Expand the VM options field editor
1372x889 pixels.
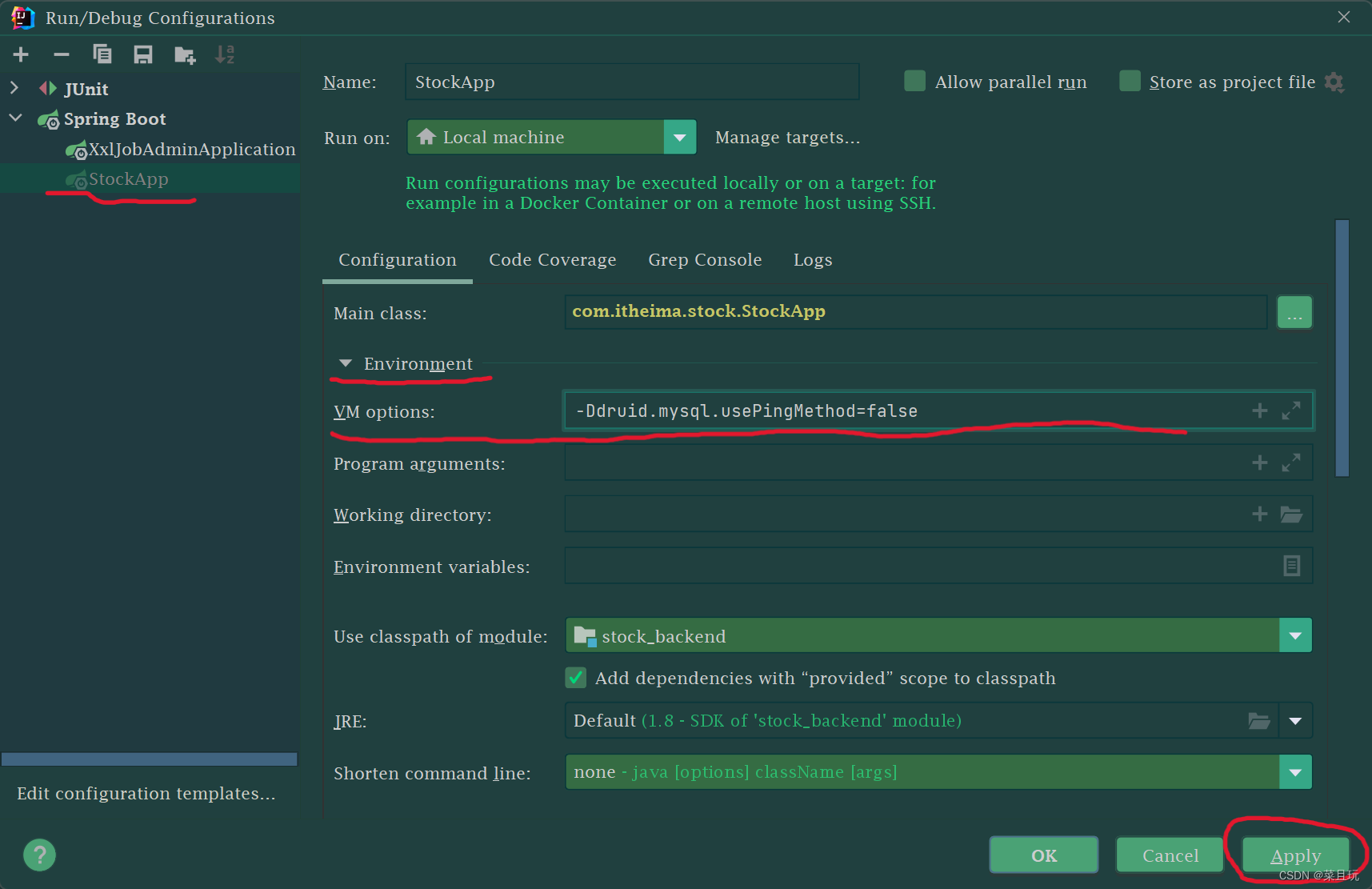[1291, 410]
